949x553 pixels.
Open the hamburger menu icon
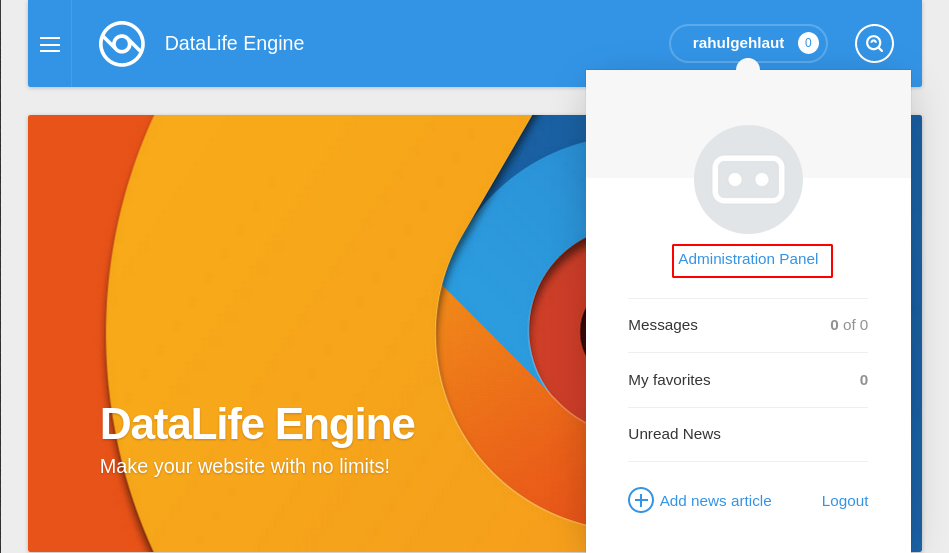[x=50, y=44]
